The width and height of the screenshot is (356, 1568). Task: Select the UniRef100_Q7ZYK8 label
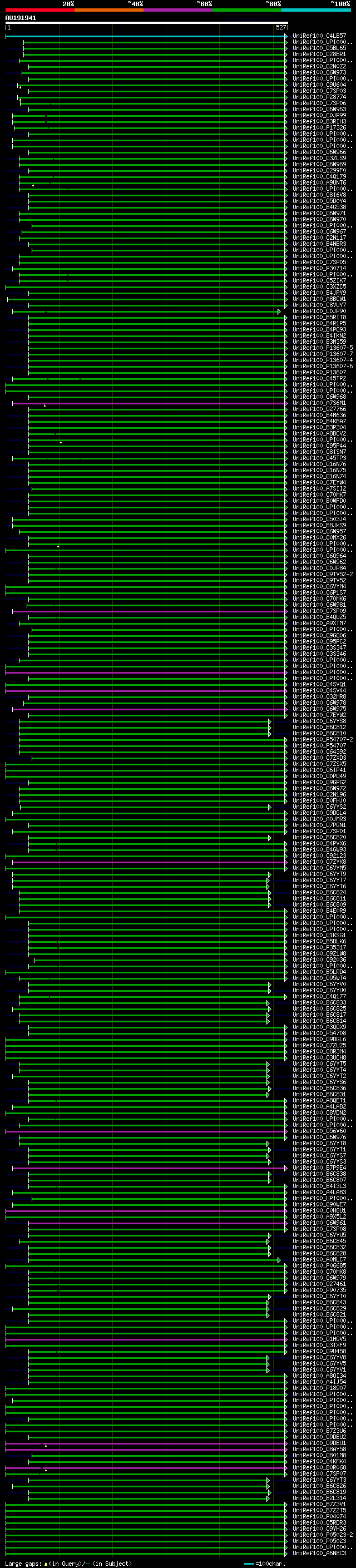[319, 861]
